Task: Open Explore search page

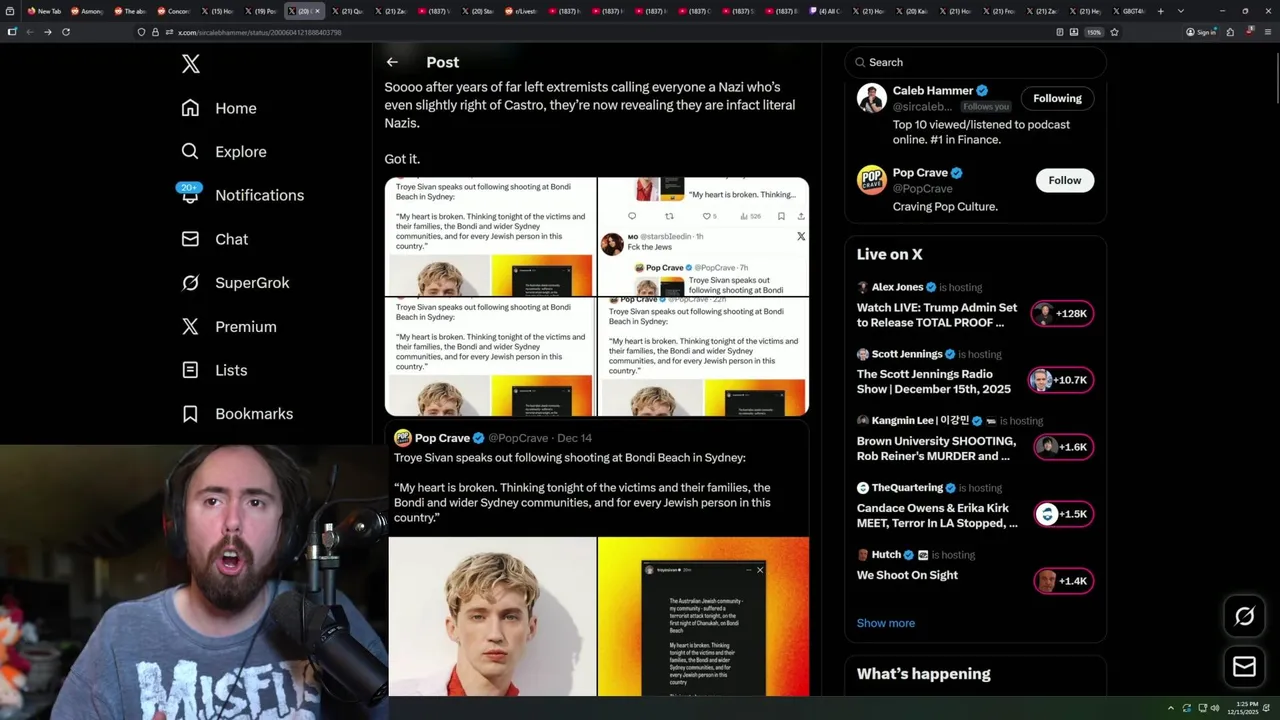Action: [223, 152]
